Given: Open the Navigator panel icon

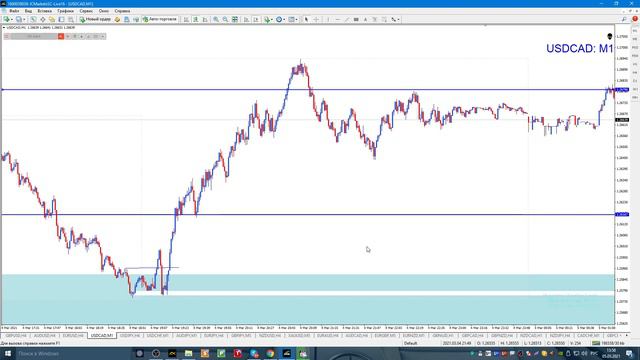Looking at the screenshot, I should coord(52,19).
